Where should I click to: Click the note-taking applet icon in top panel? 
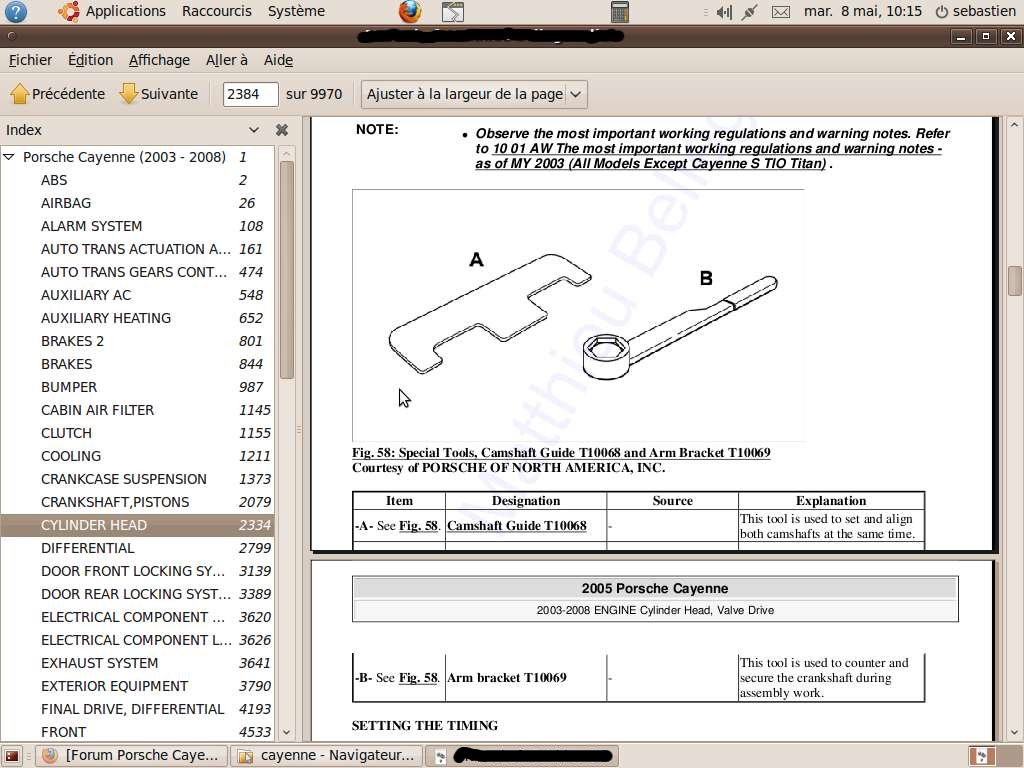[453, 11]
